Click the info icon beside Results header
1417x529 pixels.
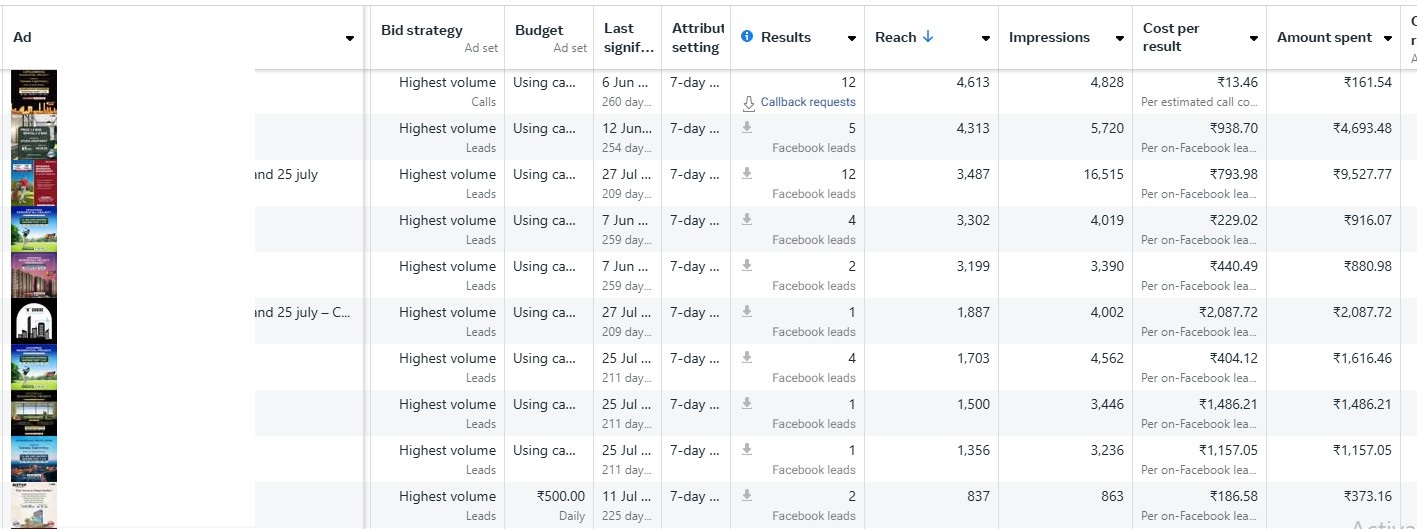tap(746, 37)
